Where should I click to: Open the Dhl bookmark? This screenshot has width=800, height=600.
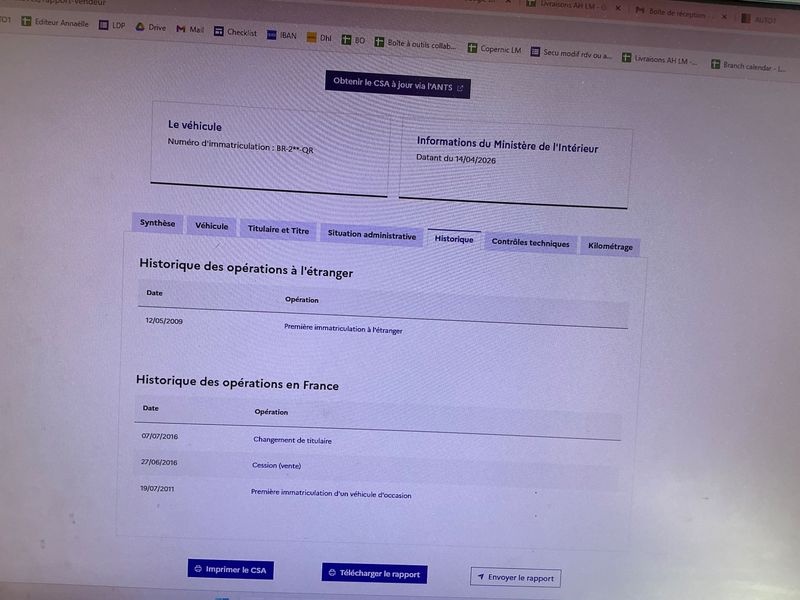click(x=319, y=38)
